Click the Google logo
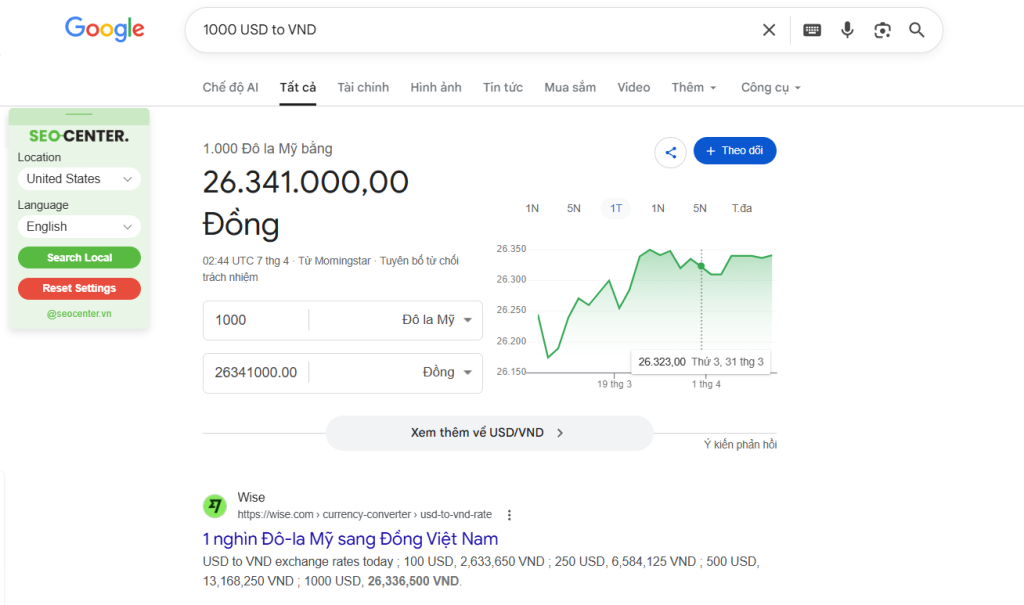This screenshot has height=605, width=1024. [x=104, y=29]
